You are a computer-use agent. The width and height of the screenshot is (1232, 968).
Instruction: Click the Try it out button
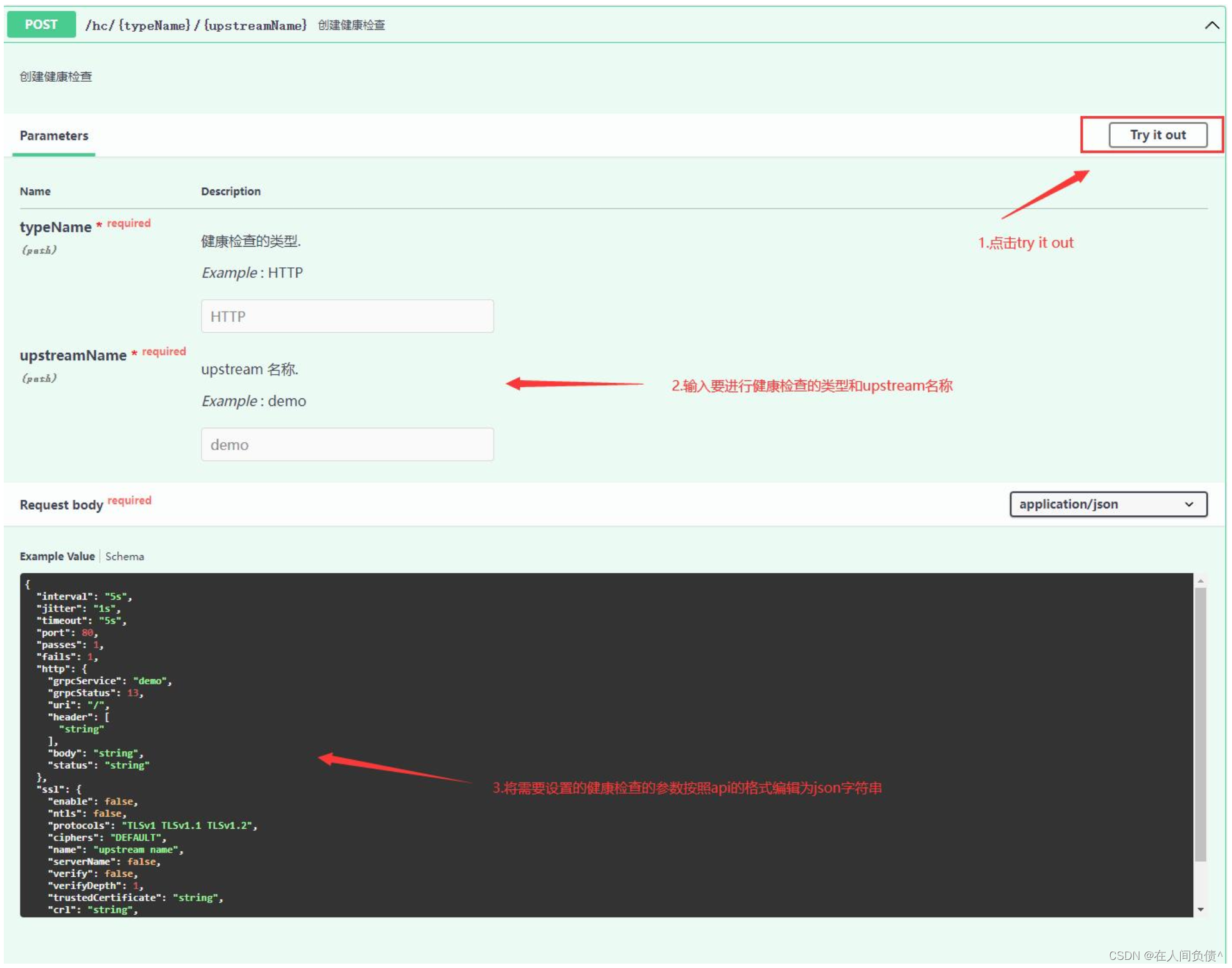1157,135
